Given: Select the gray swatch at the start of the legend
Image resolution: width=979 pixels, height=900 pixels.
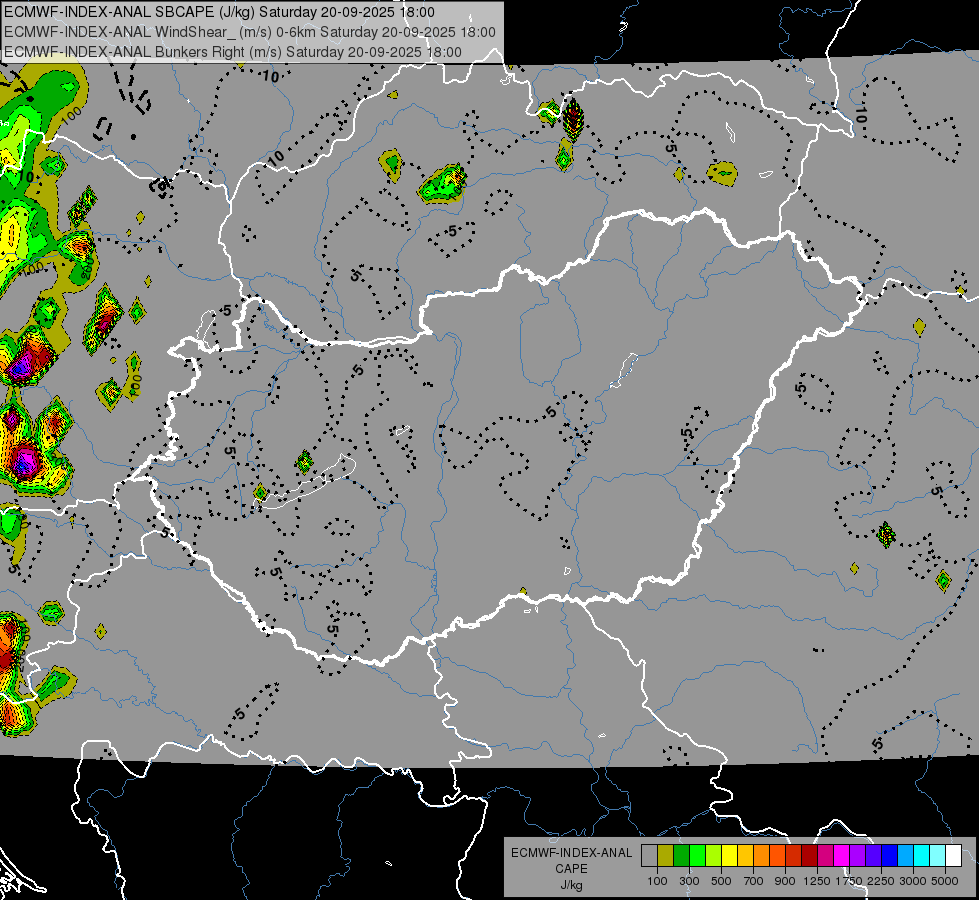Looking at the screenshot, I should click(x=649, y=856).
